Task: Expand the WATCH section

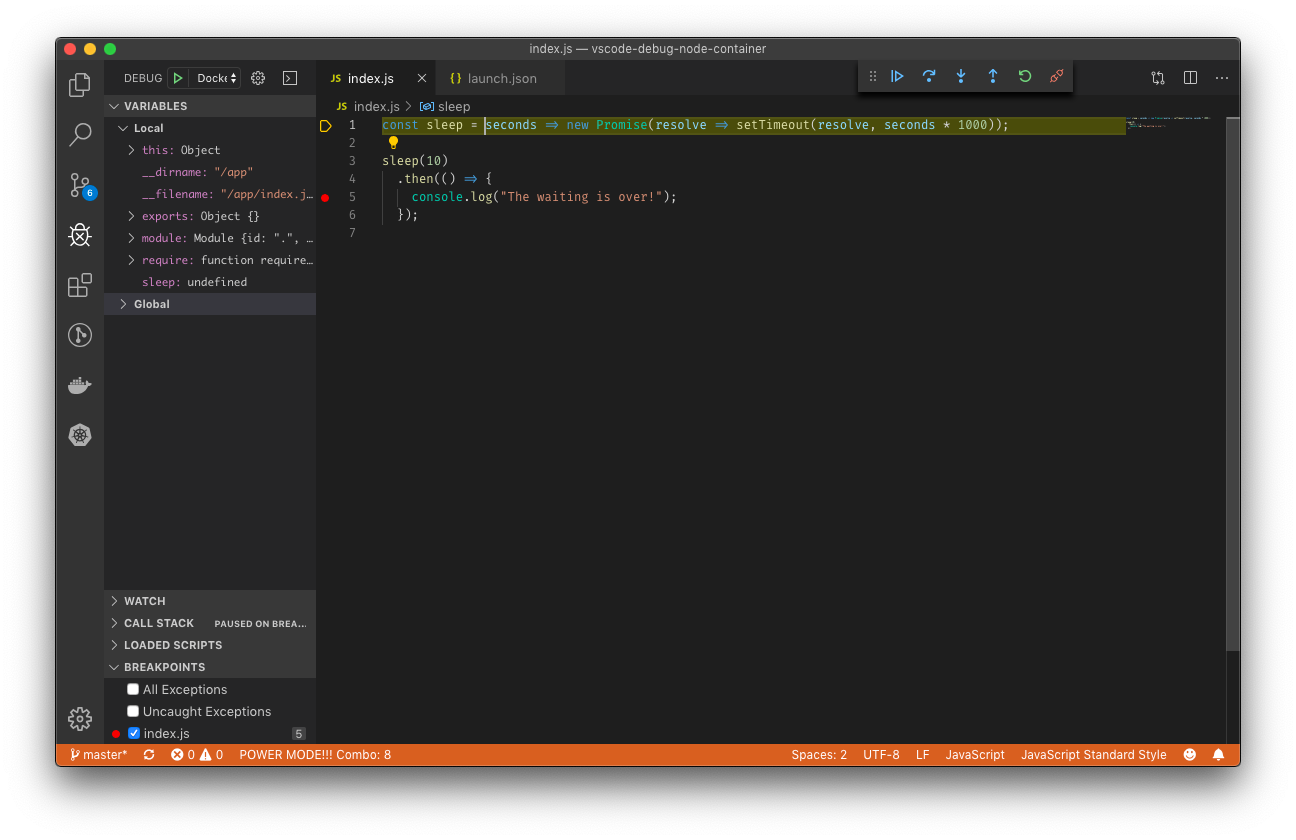Action: point(210,601)
